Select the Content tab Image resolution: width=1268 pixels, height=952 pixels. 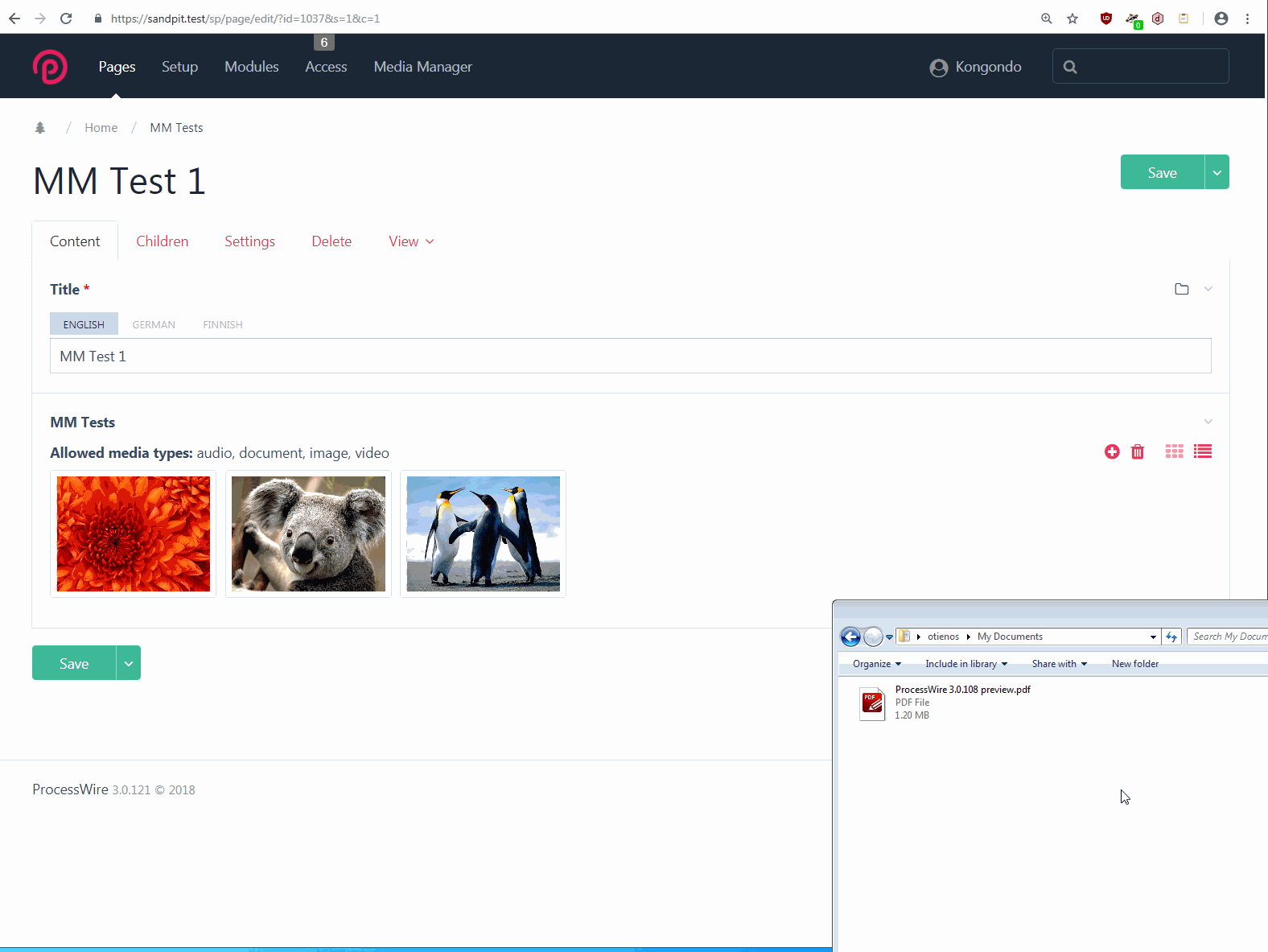75,241
